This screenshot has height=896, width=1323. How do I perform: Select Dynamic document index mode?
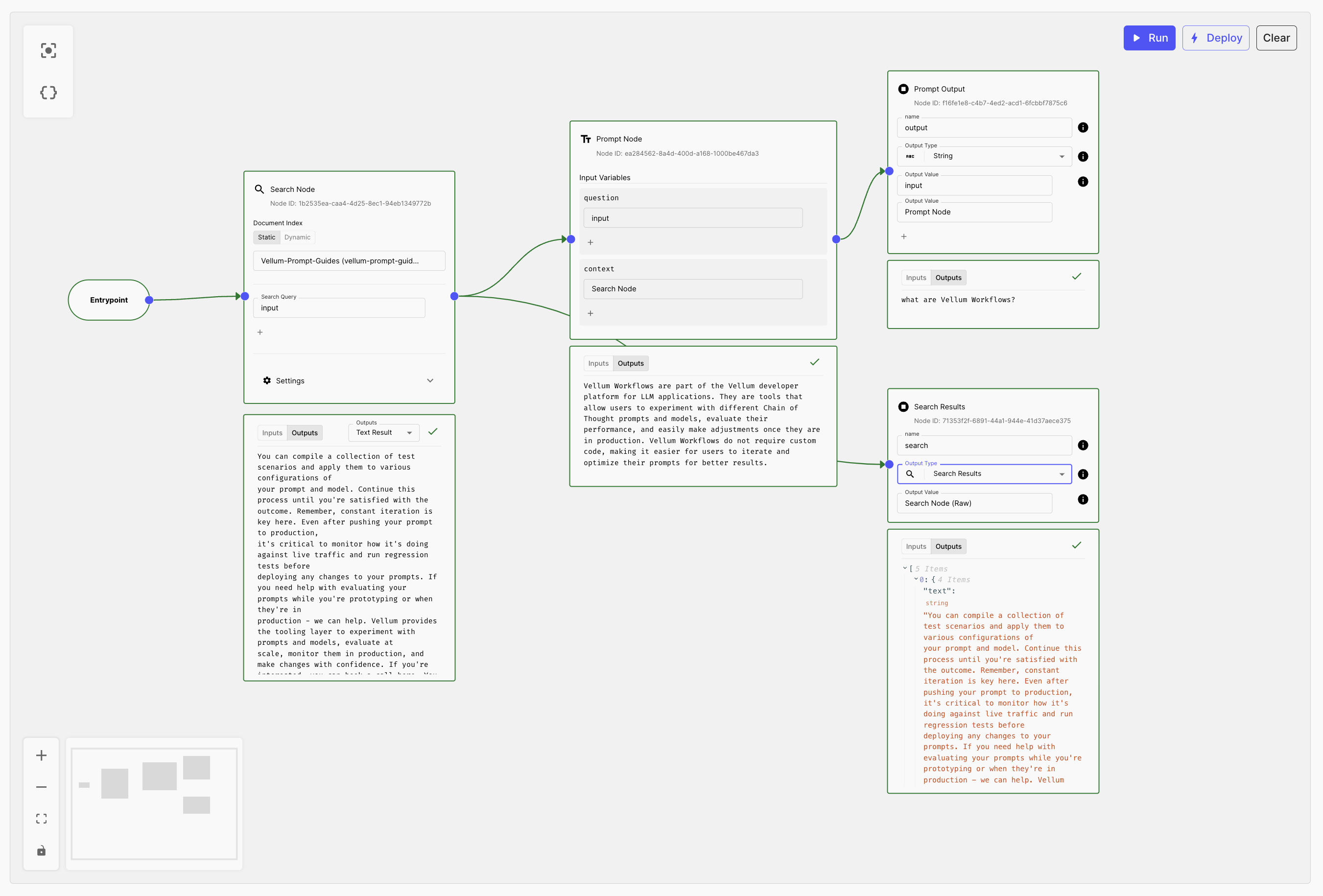pyautogui.click(x=297, y=237)
